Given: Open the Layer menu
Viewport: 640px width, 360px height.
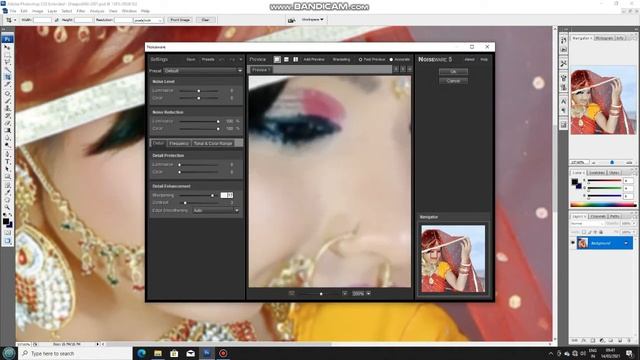Looking at the screenshot, I should pyautogui.click(x=52, y=11).
